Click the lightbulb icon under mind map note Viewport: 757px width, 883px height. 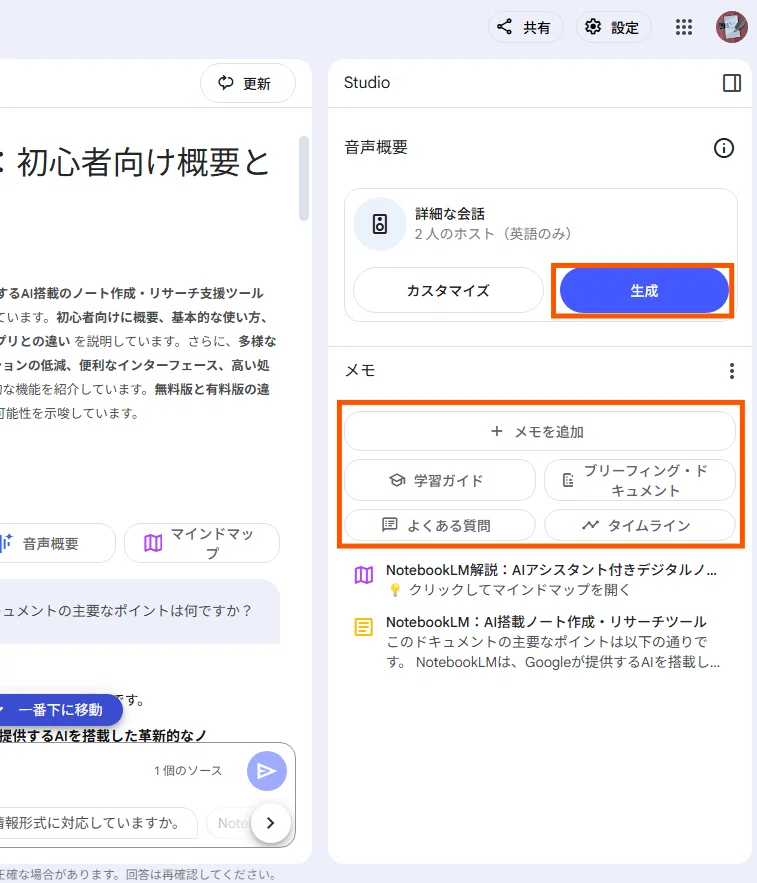395,590
